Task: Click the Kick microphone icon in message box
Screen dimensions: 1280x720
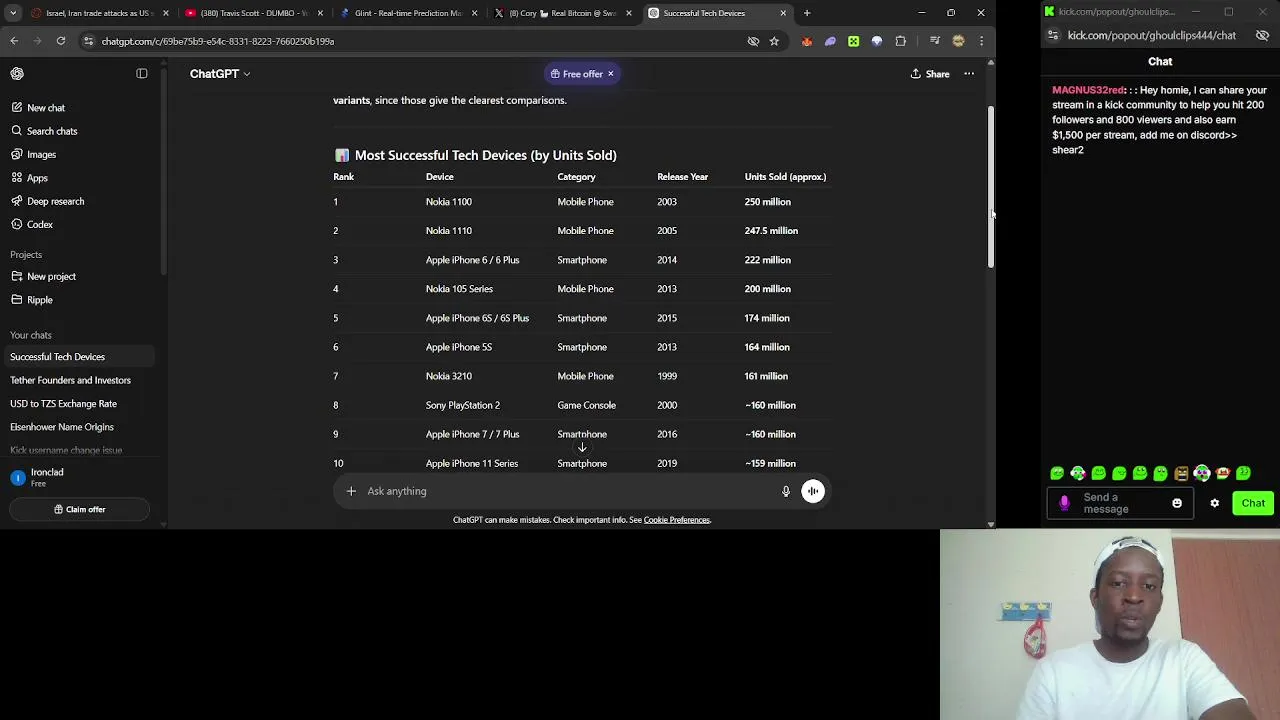Action: click(1064, 503)
